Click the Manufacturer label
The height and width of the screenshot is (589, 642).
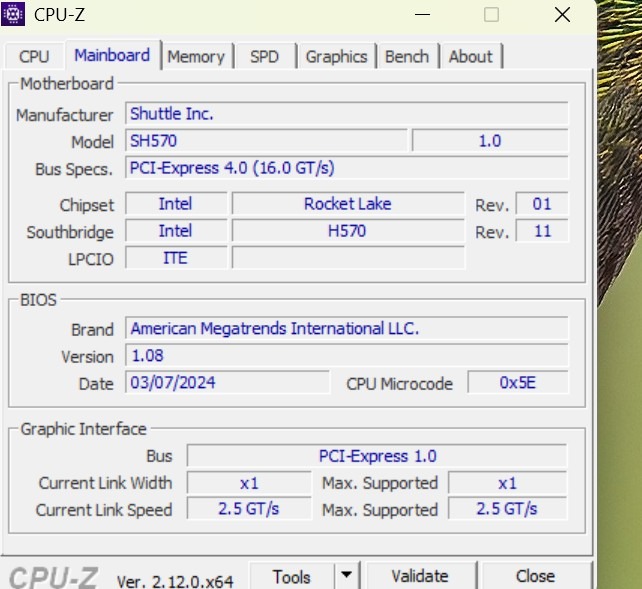point(64,115)
